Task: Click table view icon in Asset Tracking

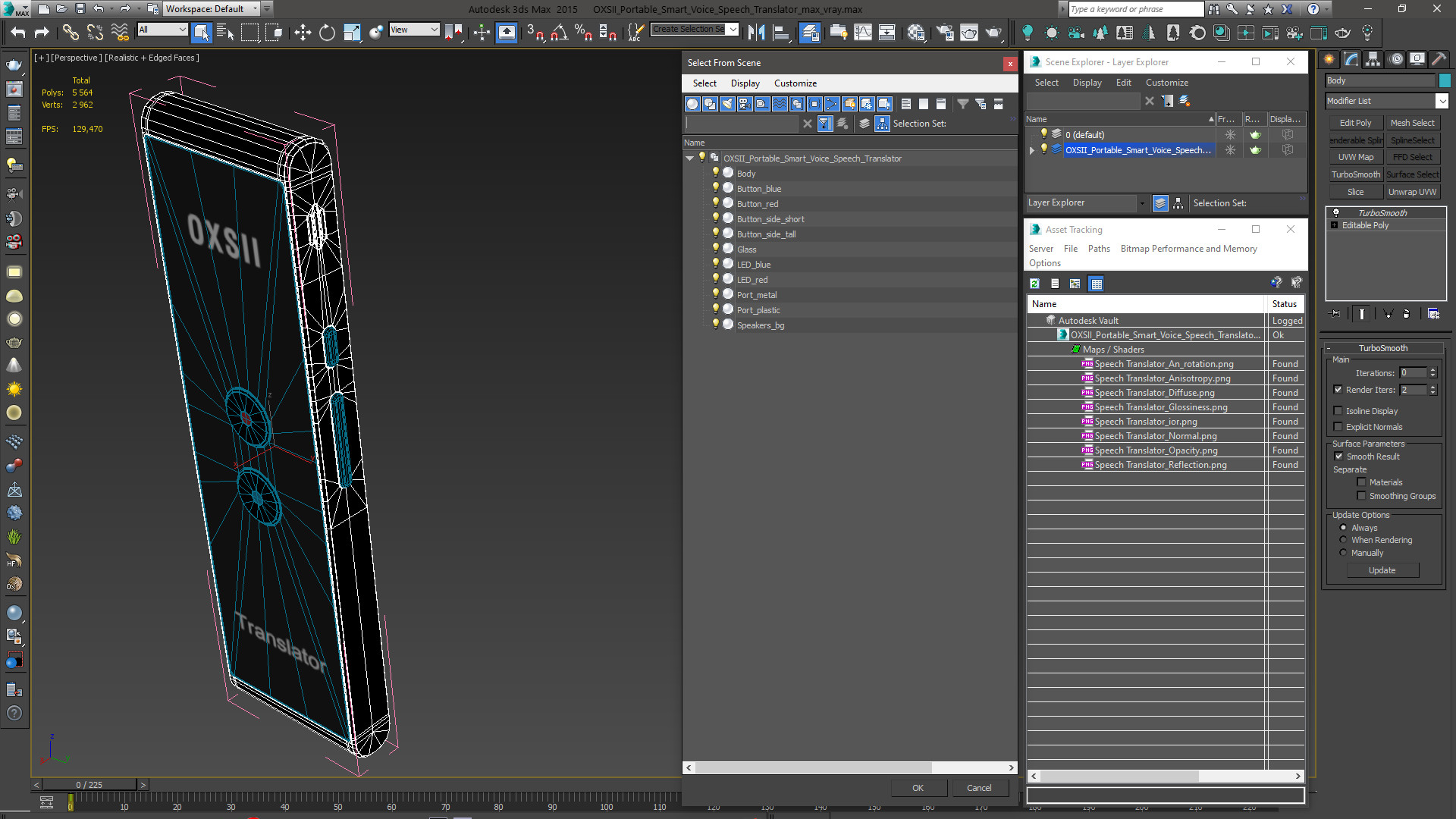Action: 1096,283
